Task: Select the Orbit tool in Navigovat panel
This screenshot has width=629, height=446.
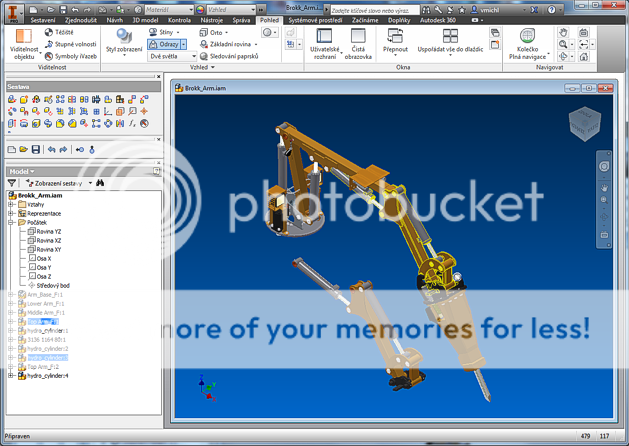Action: (x=563, y=57)
